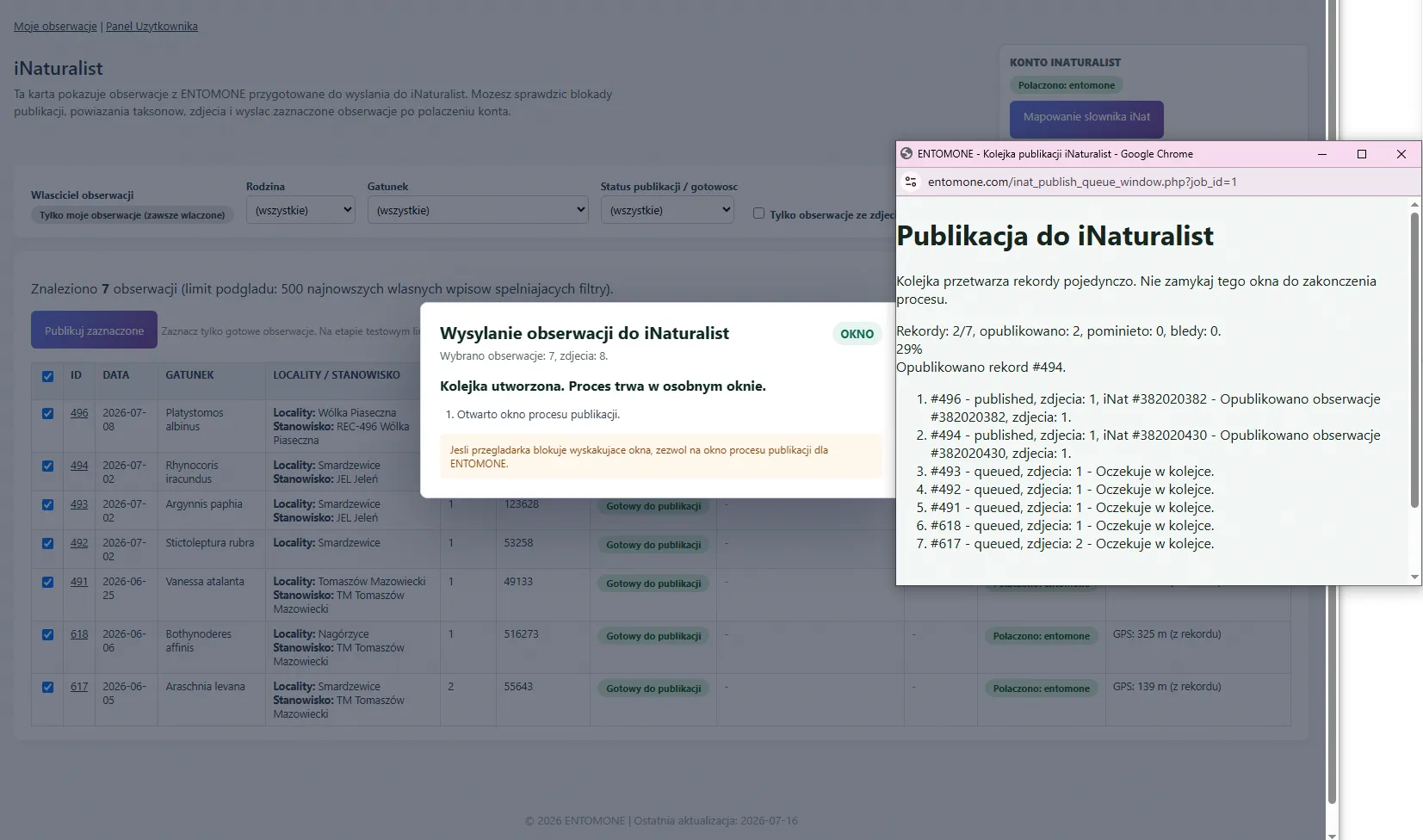1423x840 pixels.
Task: Open observation ID 494 link
Action: (x=79, y=466)
